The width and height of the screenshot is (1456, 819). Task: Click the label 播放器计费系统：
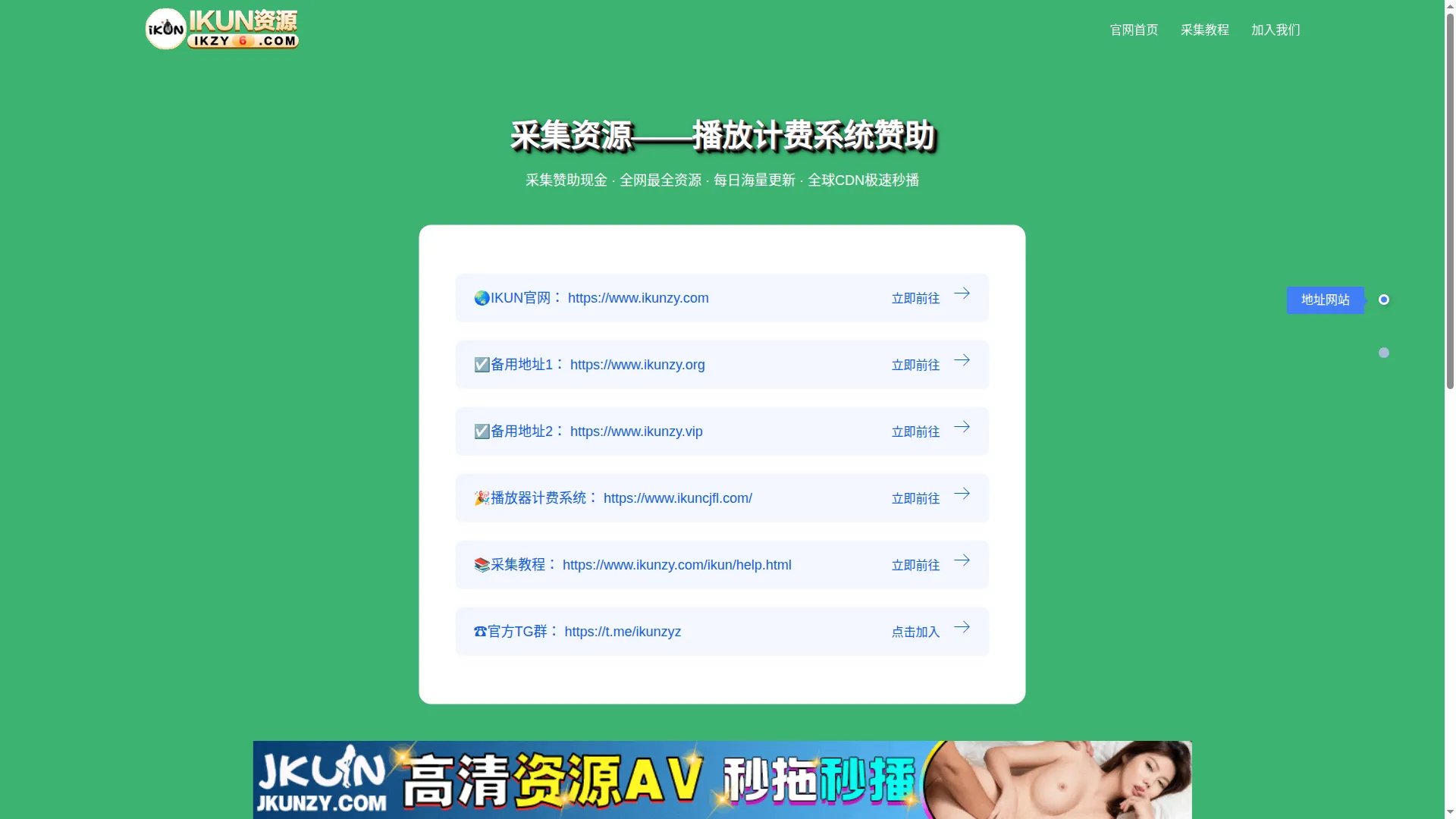click(545, 498)
